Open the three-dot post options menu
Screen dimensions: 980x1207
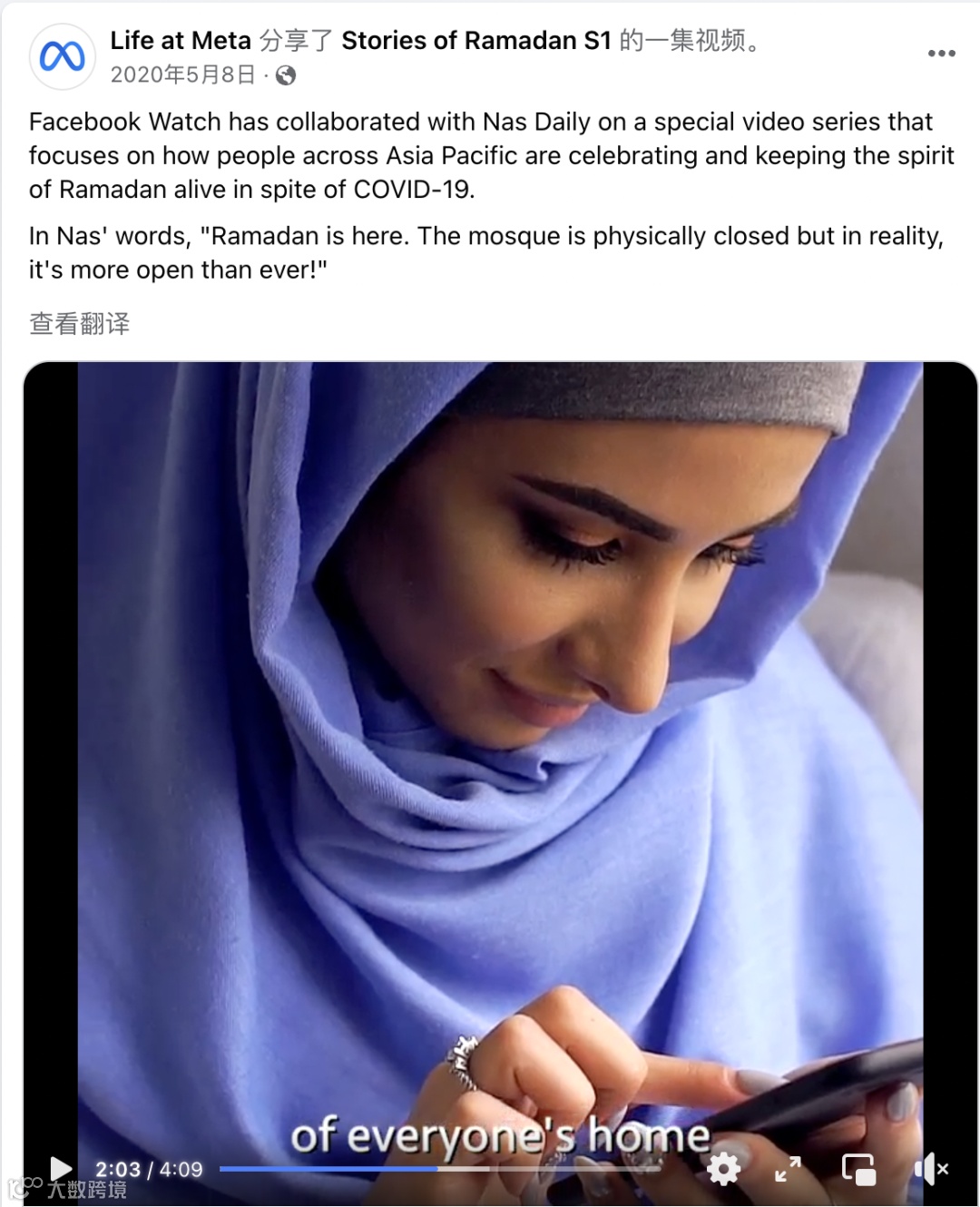tap(941, 54)
